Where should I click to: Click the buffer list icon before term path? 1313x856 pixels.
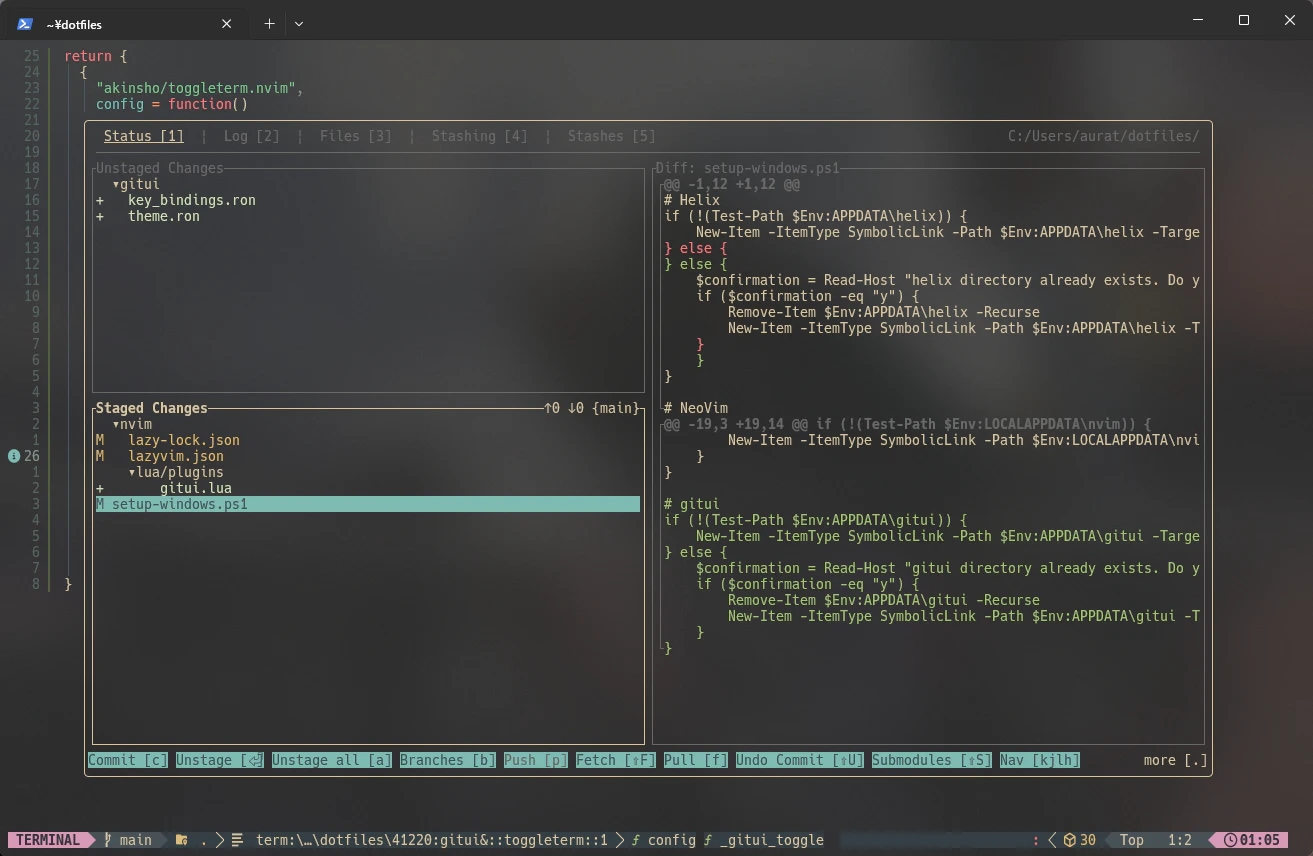pos(237,840)
